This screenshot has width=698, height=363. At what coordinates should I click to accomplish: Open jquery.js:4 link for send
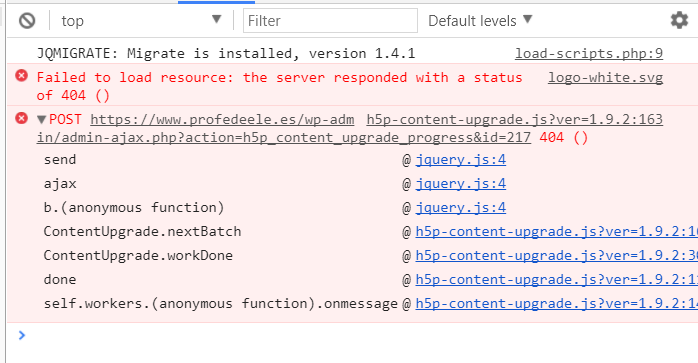(461, 159)
